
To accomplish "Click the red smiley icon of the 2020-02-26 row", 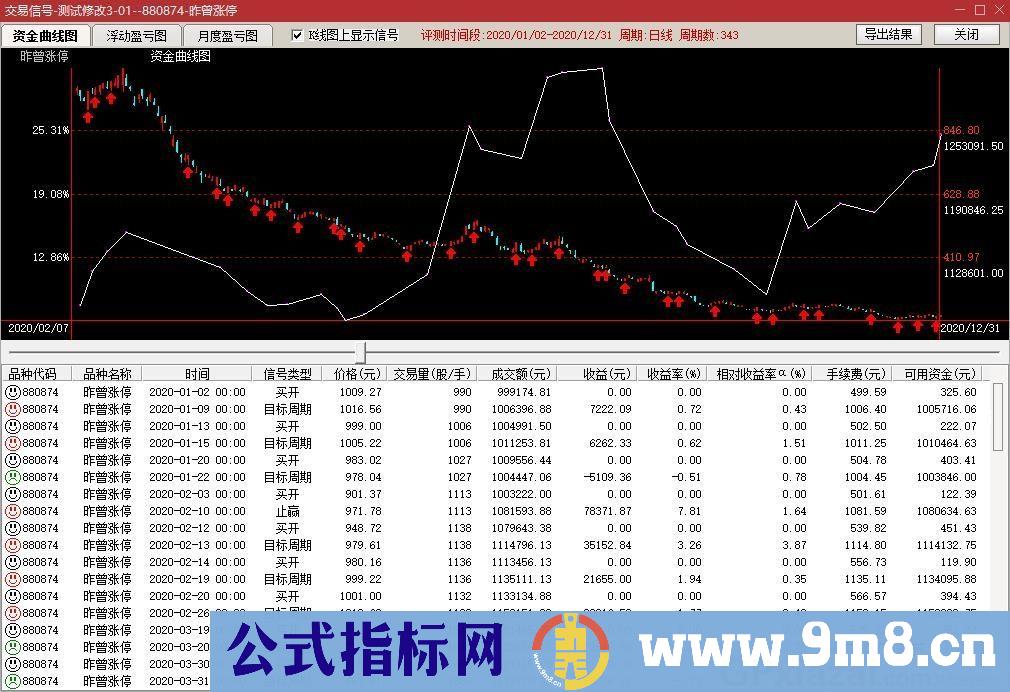I will coord(13,613).
